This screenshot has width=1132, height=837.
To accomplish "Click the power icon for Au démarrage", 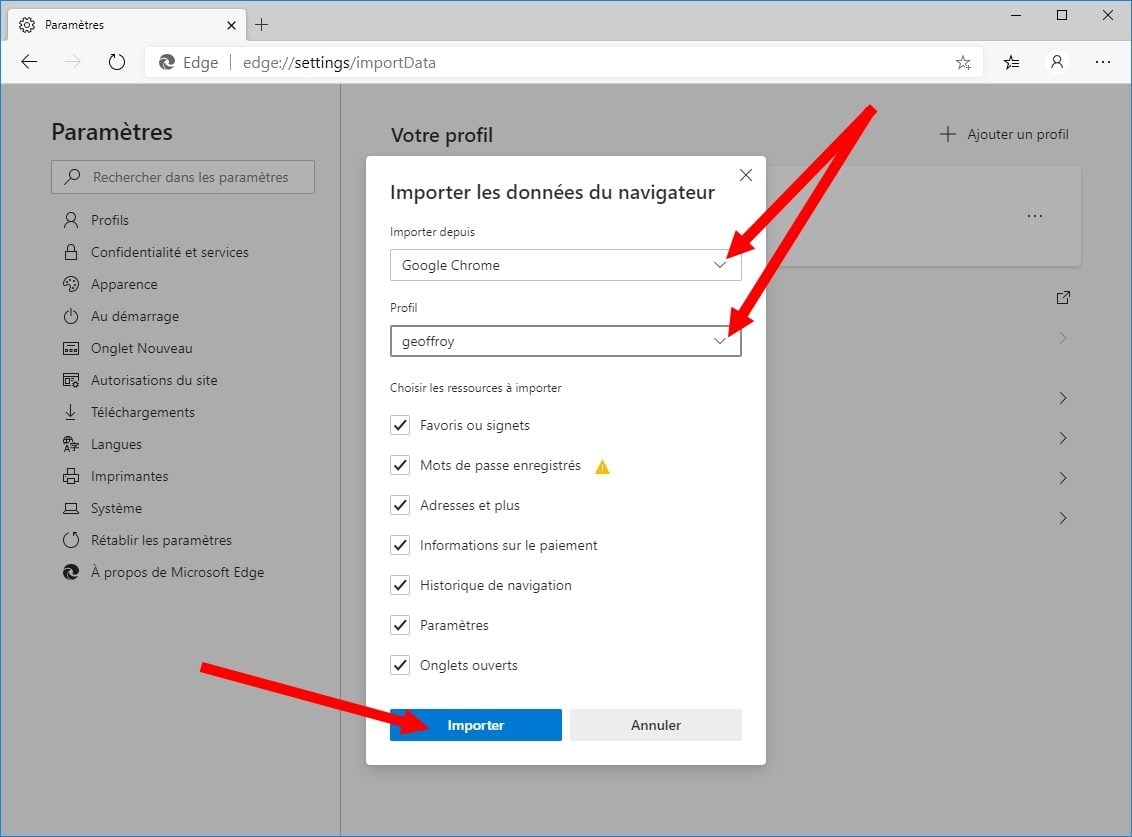I will pyautogui.click(x=71, y=316).
